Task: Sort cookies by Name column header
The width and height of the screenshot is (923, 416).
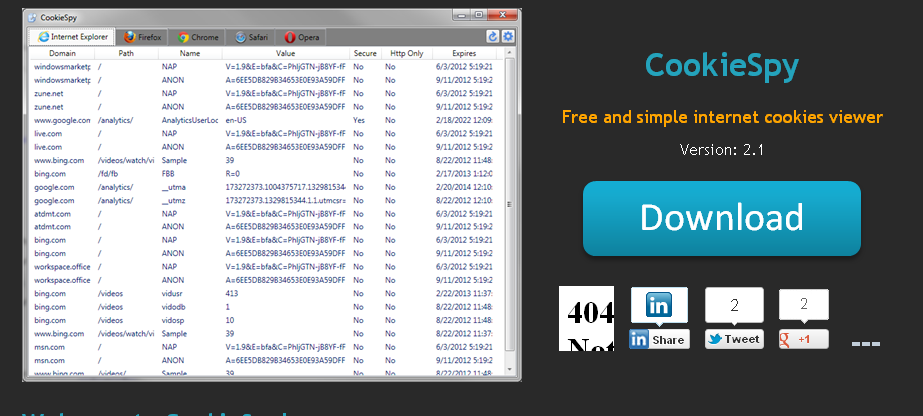Action: pos(190,53)
